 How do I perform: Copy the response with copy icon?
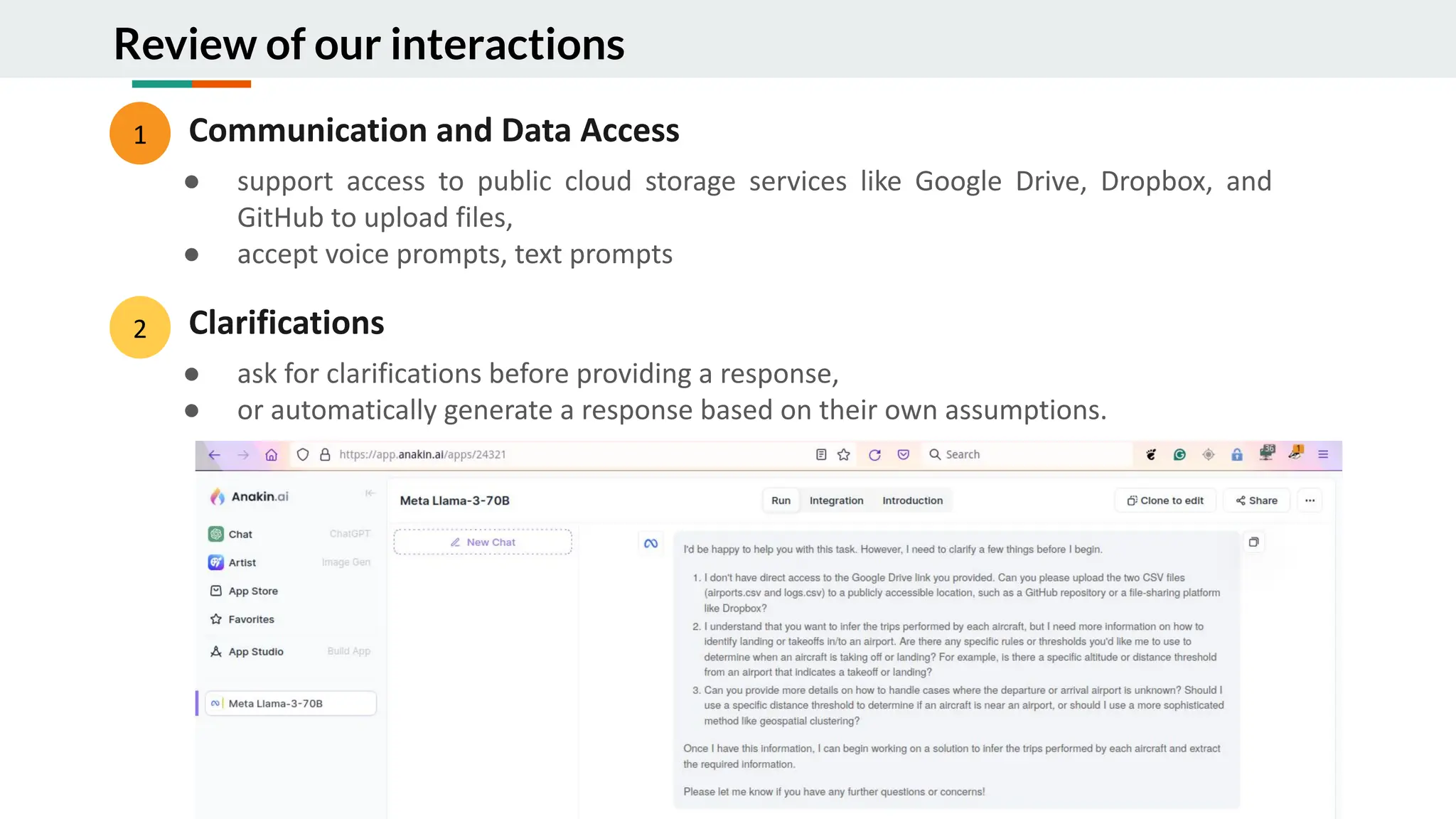[x=1254, y=542]
